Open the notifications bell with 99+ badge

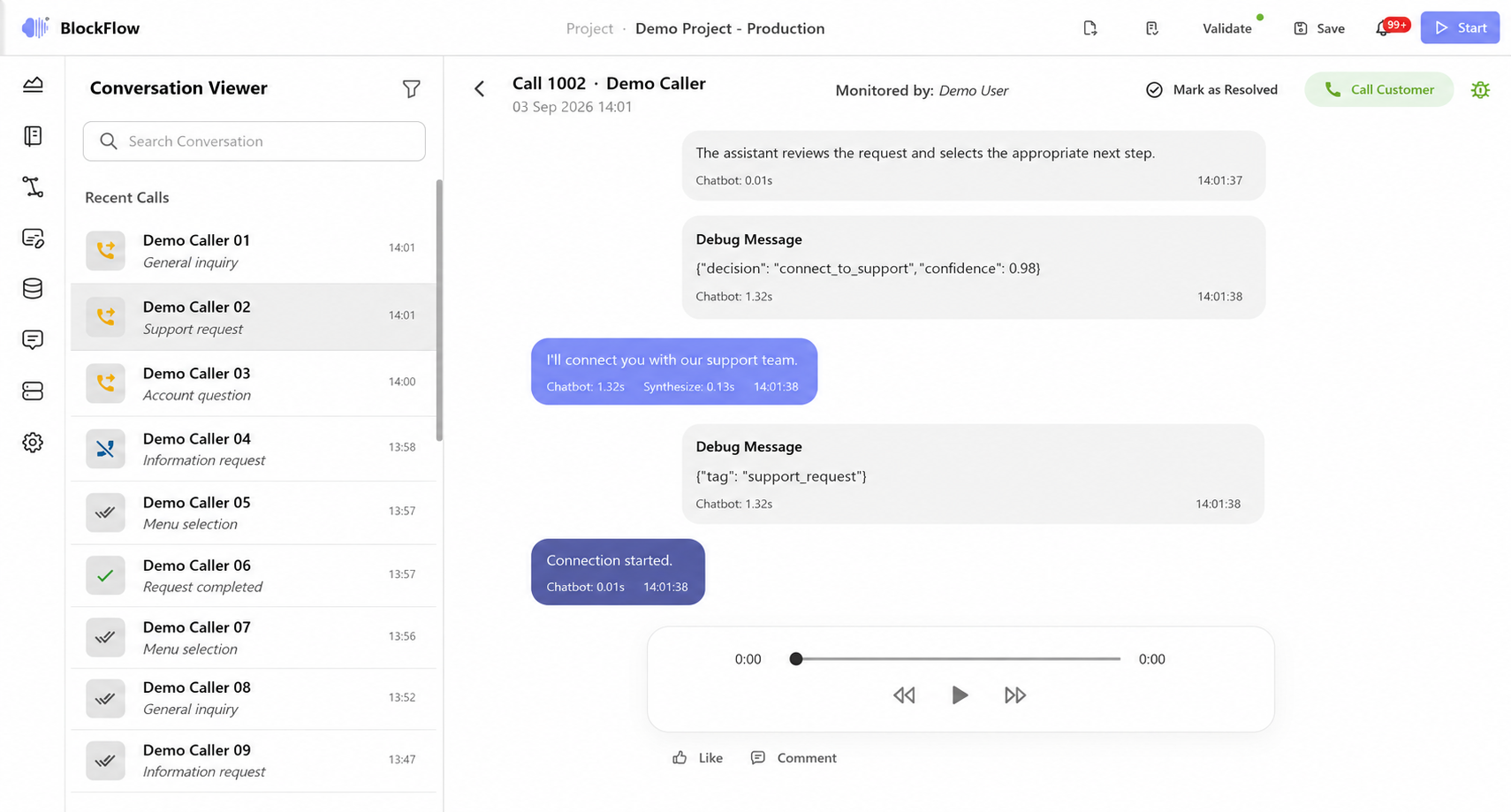pyautogui.click(x=1392, y=27)
